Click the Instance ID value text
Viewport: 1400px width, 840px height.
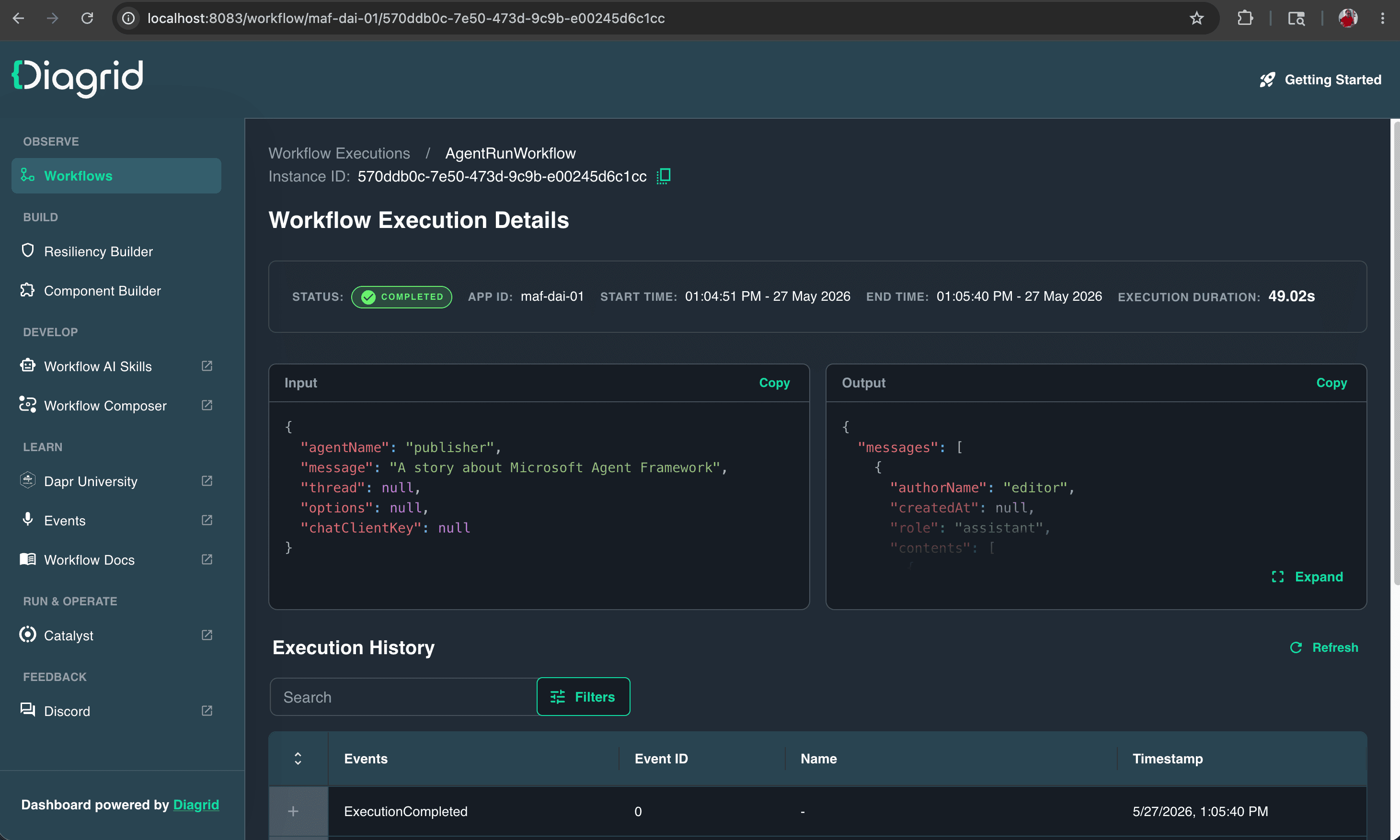[x=502, y=176]
